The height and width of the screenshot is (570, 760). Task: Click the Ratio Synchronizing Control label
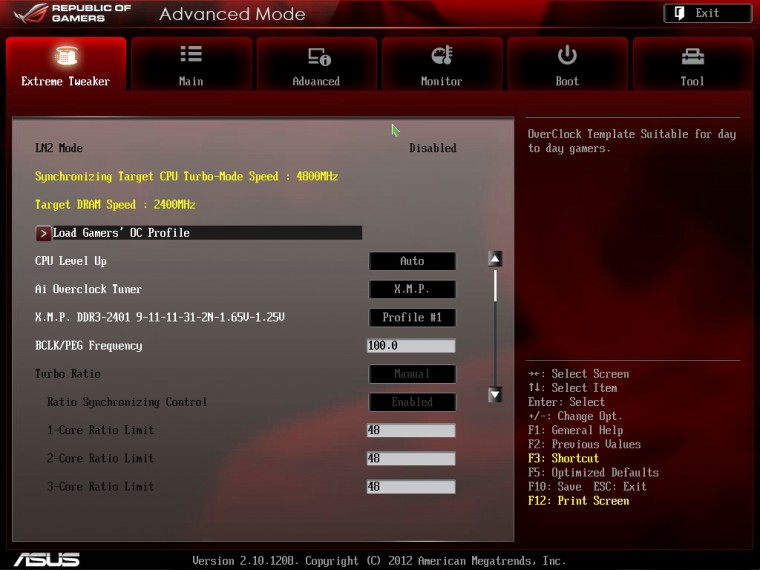click(x=127, y=402)
